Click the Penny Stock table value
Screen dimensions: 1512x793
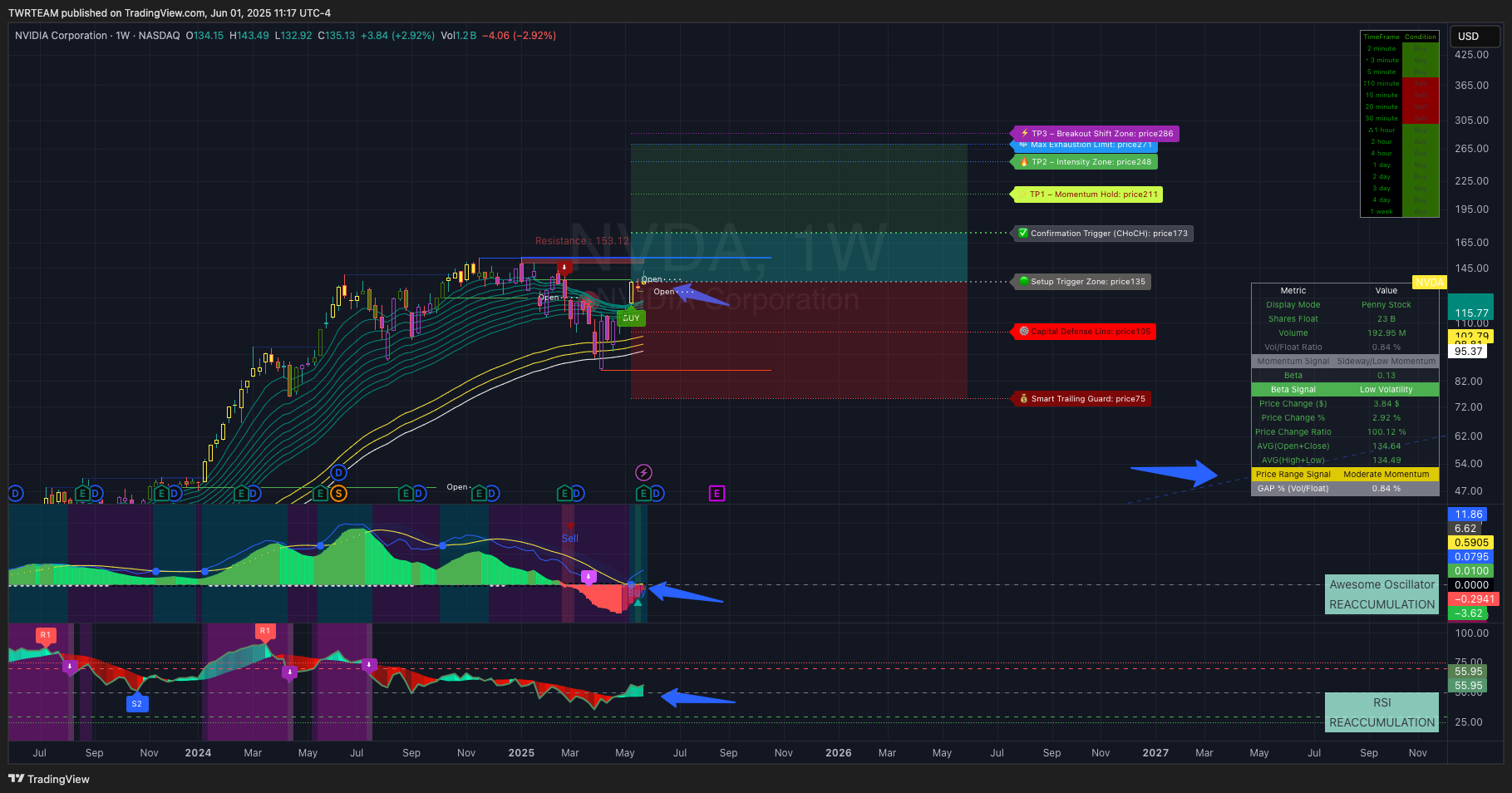click(1386, 305)
